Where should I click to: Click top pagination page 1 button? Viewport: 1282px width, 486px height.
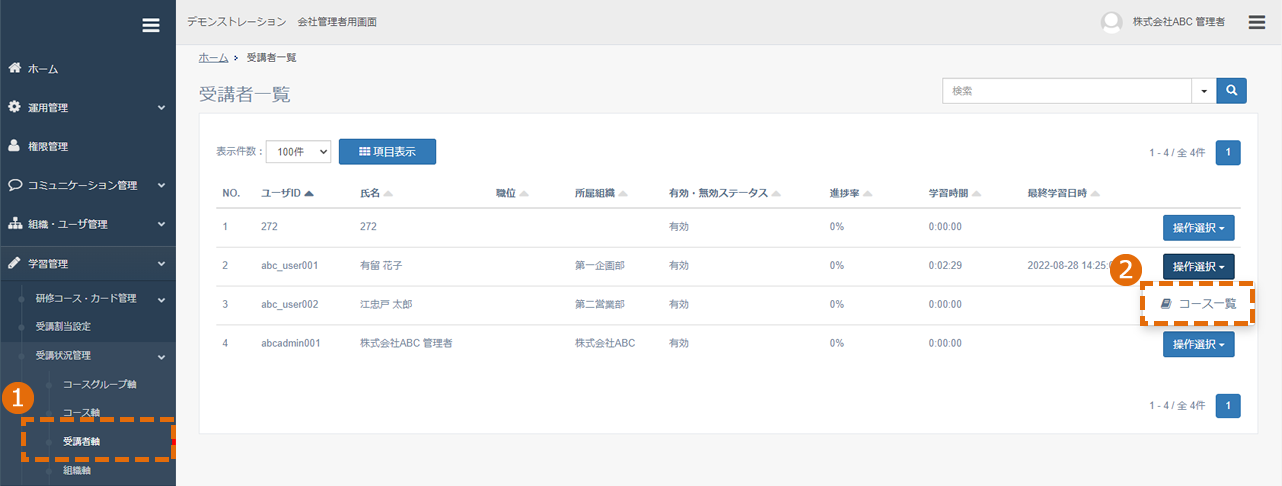click(1229, 152)
